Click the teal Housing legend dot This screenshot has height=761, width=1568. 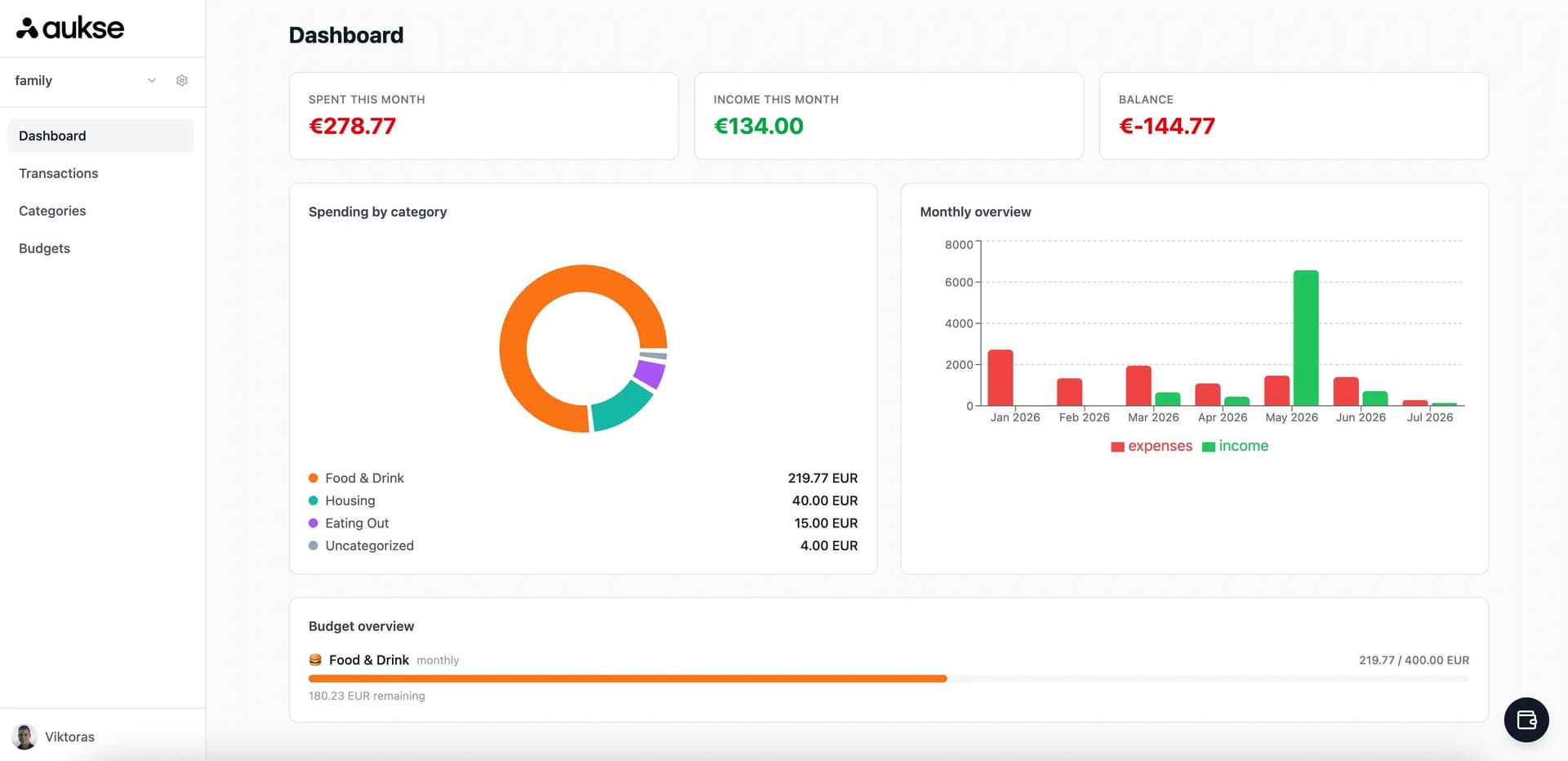pos(313,501)
